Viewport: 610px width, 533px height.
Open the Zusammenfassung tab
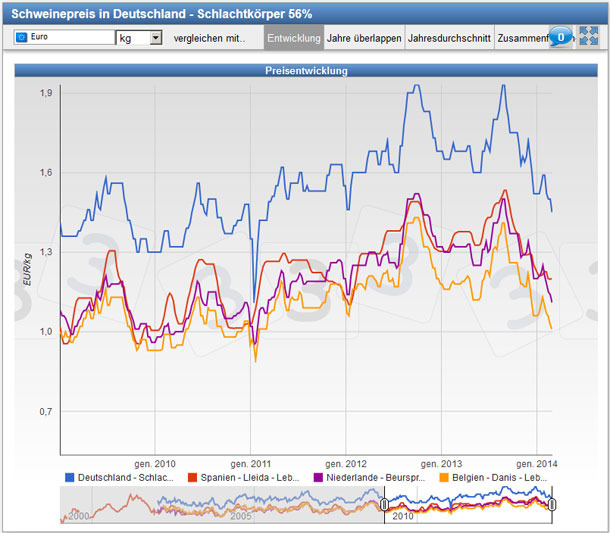click(522, 38)
